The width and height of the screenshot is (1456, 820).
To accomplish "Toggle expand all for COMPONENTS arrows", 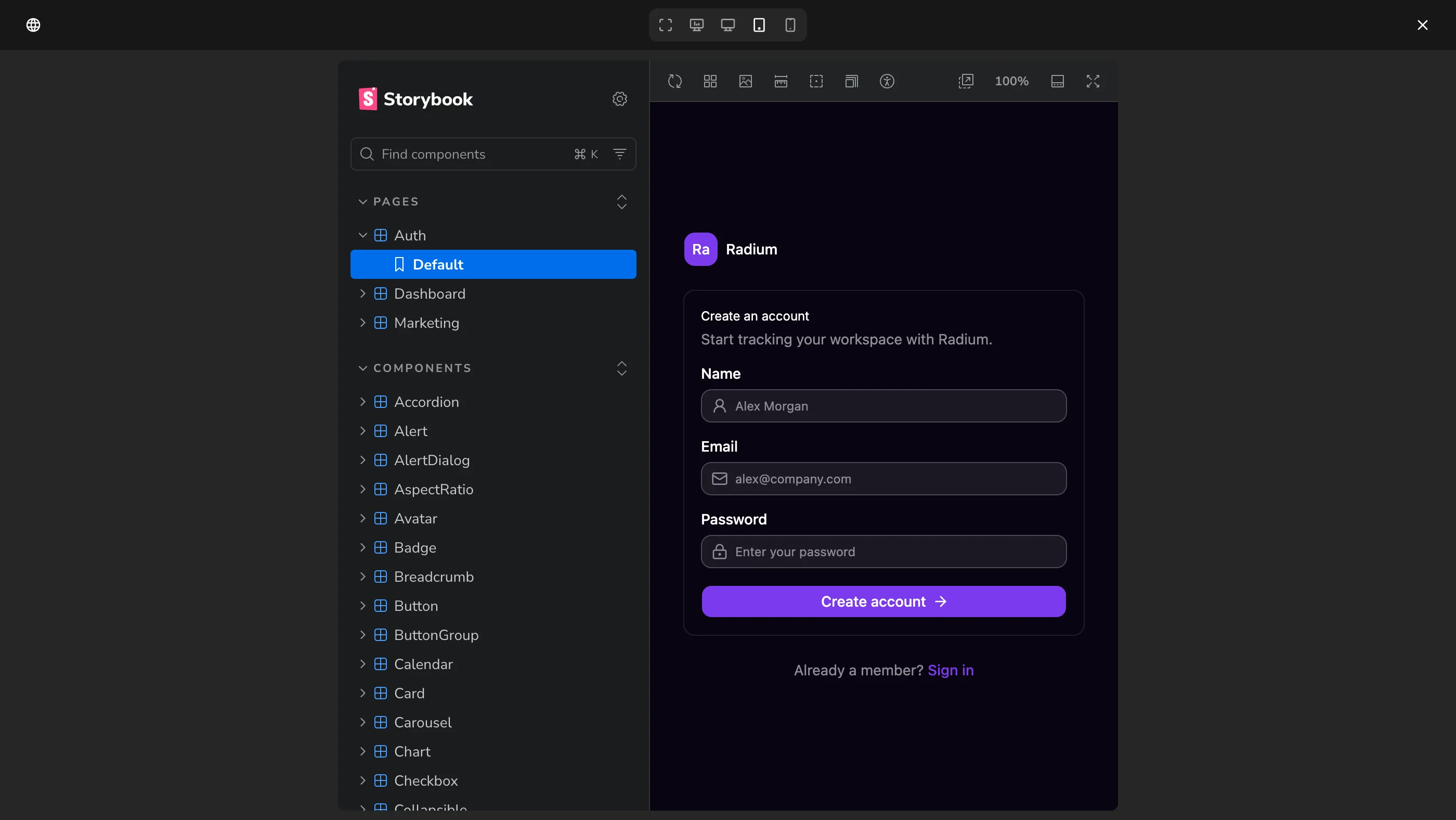I will point(622,368).
